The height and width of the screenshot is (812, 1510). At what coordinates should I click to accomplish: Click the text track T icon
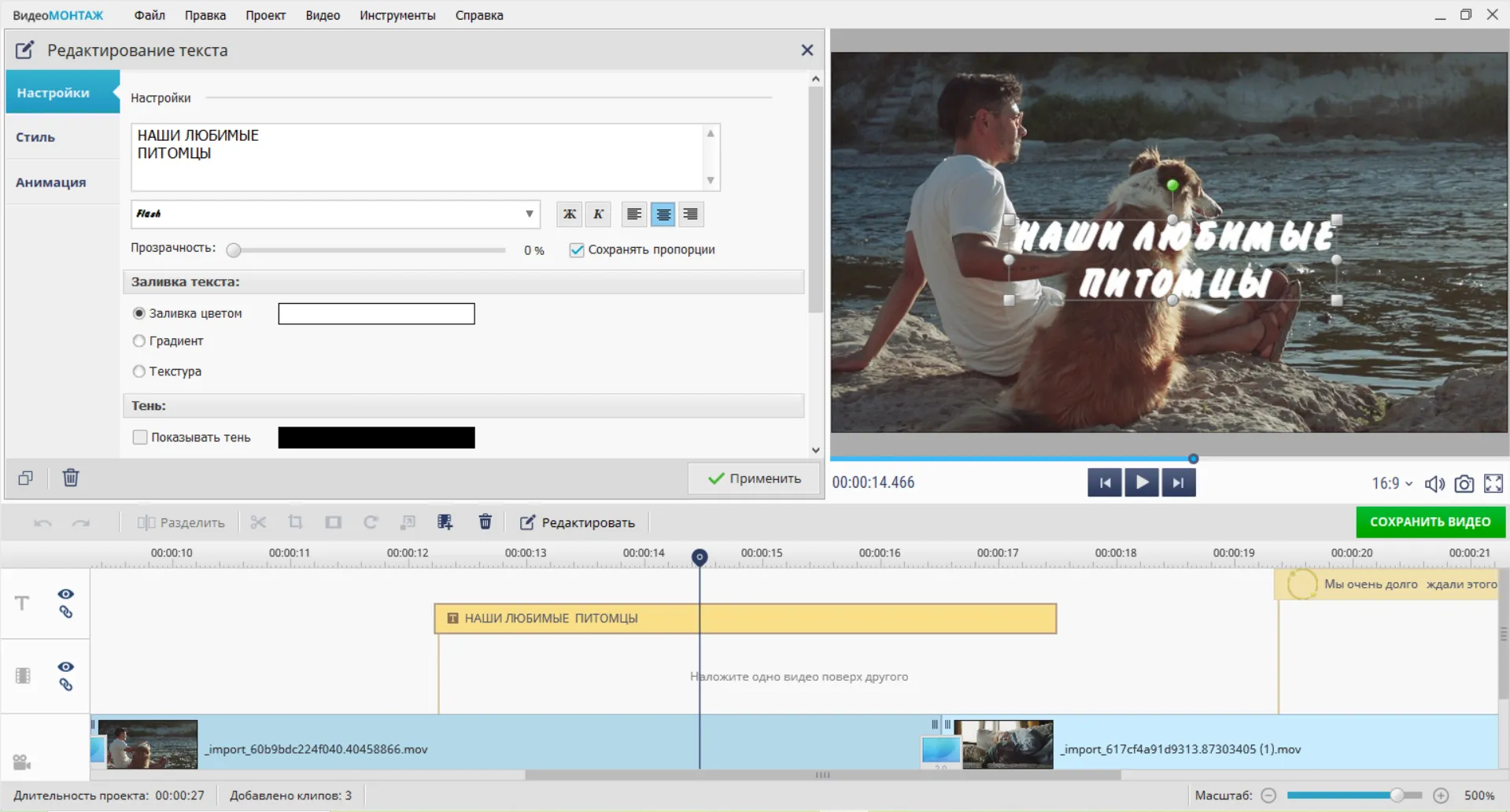[22, 603]
